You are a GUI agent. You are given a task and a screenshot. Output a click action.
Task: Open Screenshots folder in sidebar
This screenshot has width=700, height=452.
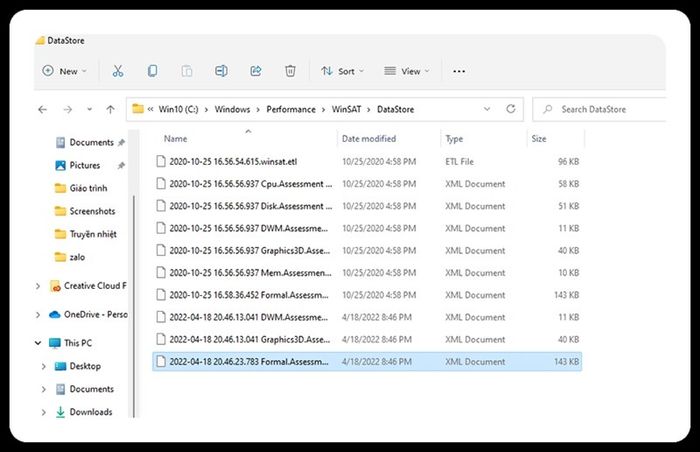click(x=92, y=211)
